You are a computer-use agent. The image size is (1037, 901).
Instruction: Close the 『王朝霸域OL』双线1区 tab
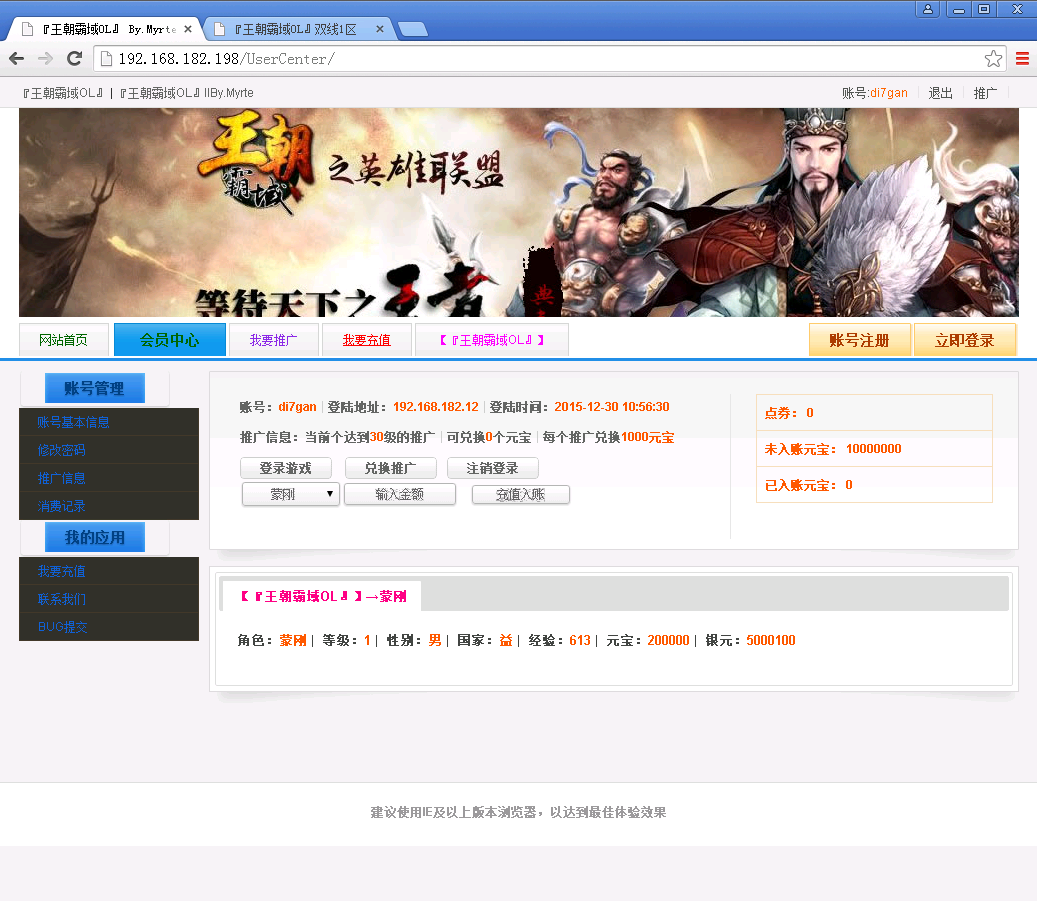380,29
